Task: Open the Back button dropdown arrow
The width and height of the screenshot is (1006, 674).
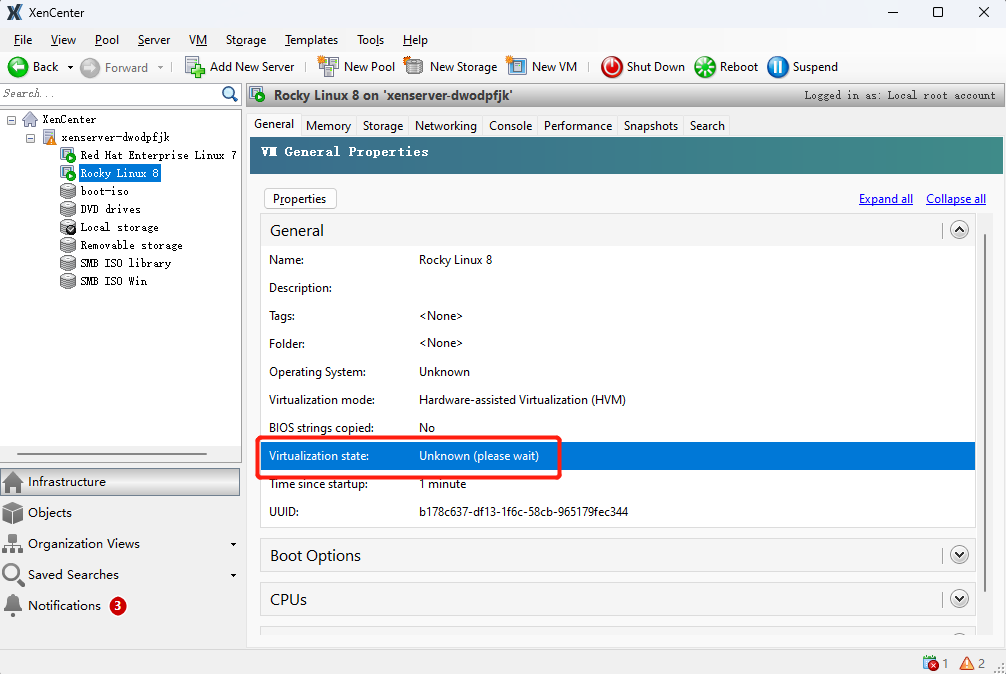Action: [69, 66]
